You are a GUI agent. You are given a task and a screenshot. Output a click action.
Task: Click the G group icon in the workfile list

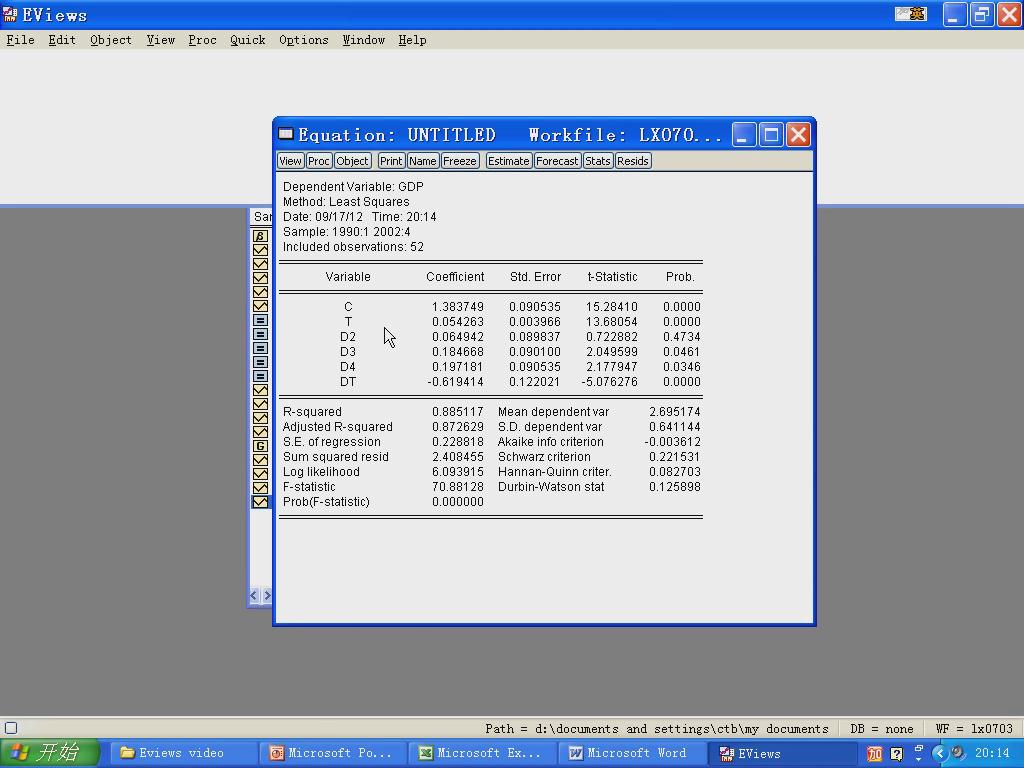[260, 446]
